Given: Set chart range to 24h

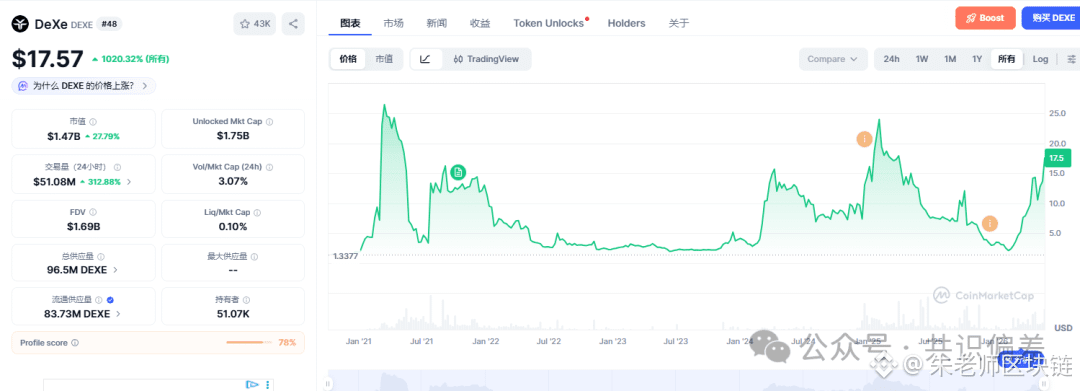Looking at the screenshot, I should pos(891,59).
